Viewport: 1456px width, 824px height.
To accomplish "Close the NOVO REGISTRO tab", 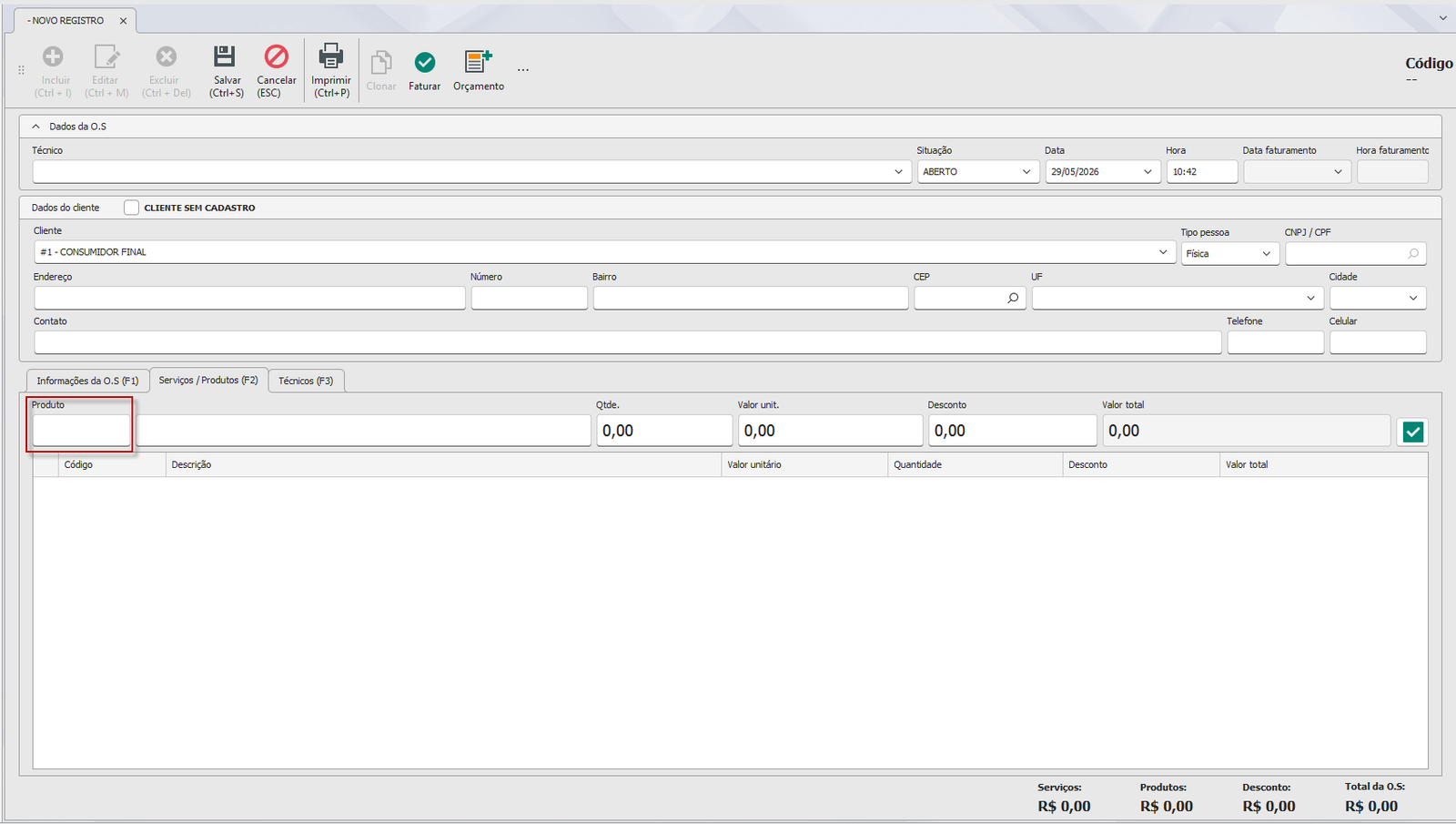I will pos(123,21).
